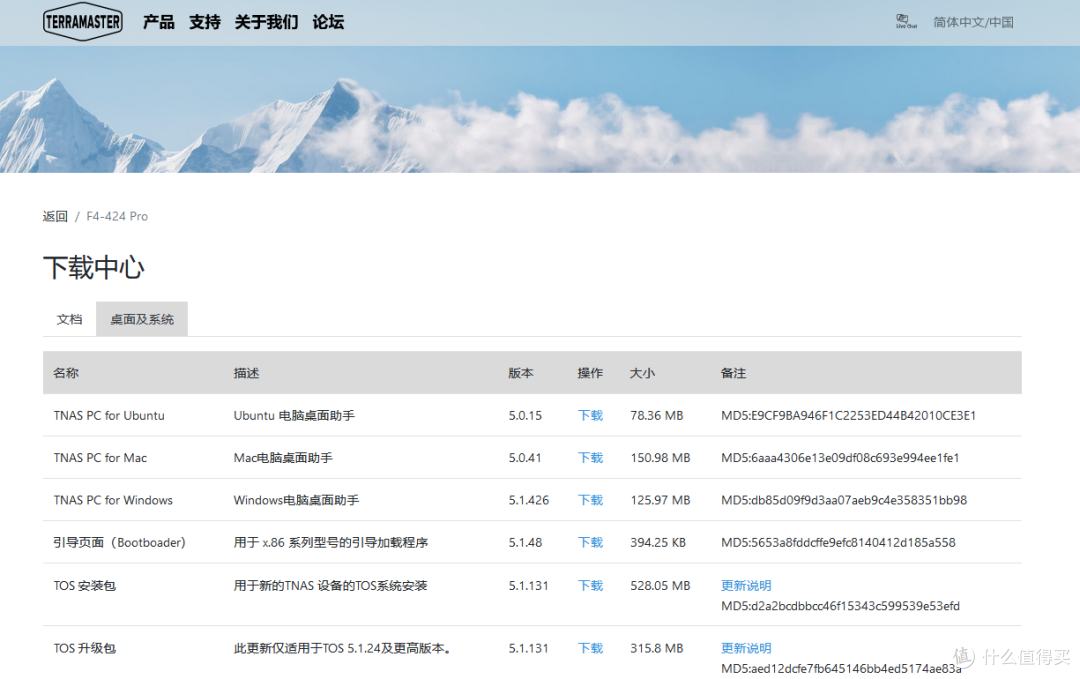Click the MD5:d2a2bcdbbcc46f15343c599539e53efd value

click(840, 606)
